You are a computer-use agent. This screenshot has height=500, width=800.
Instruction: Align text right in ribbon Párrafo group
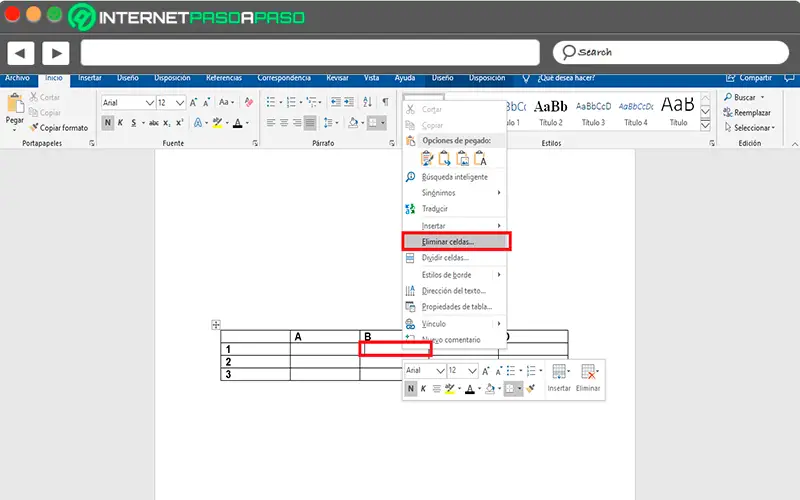[296, 123]
